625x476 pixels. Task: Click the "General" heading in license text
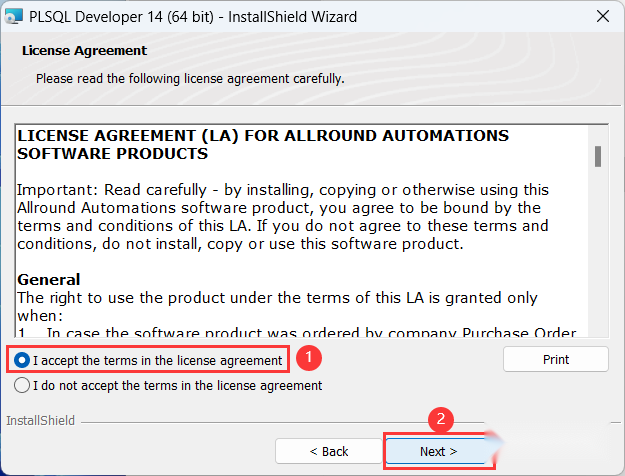pos(49,279)
